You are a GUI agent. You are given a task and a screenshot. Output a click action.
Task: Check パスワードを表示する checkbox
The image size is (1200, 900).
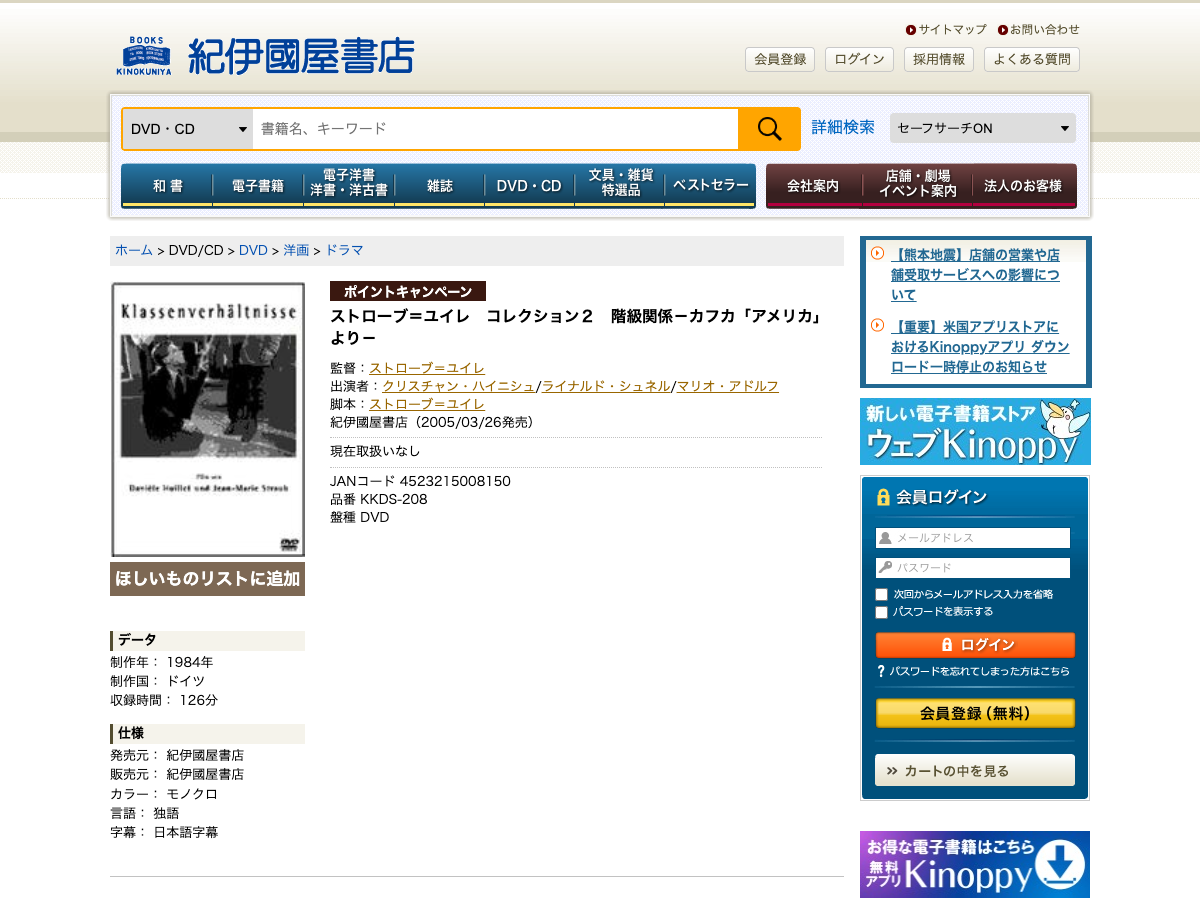point(882,612)
